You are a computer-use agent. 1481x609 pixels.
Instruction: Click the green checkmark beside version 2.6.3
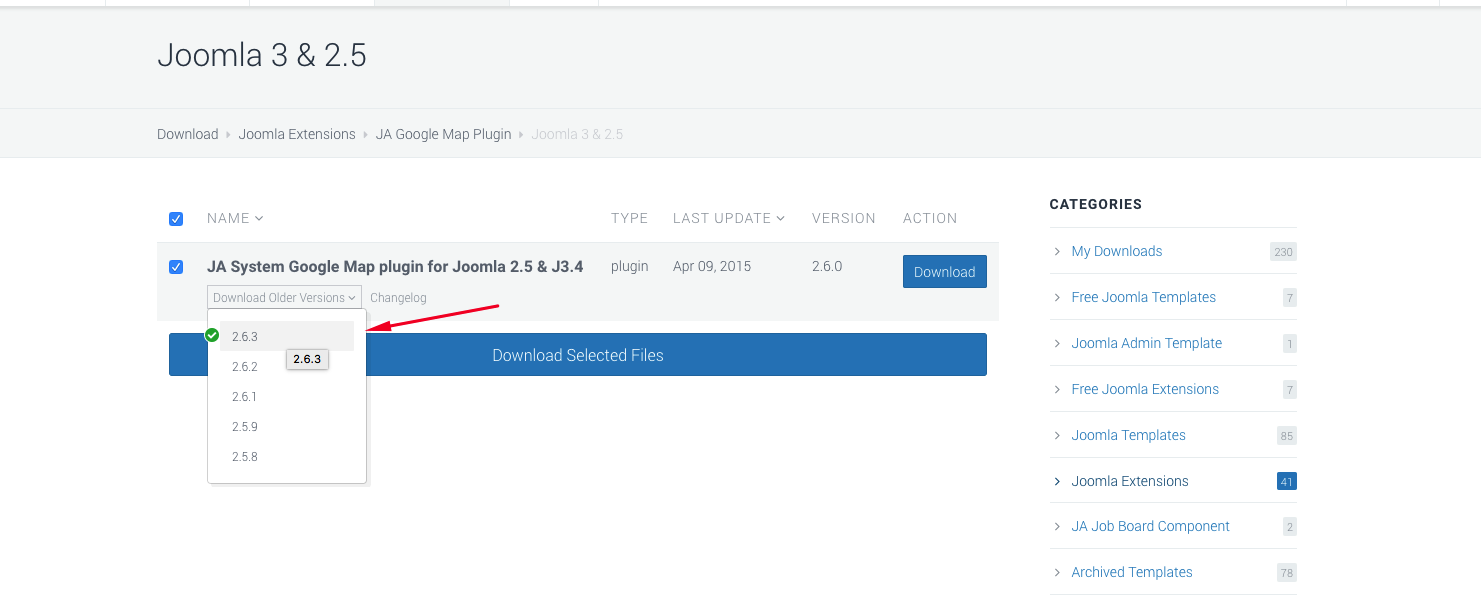coord(211,335)
